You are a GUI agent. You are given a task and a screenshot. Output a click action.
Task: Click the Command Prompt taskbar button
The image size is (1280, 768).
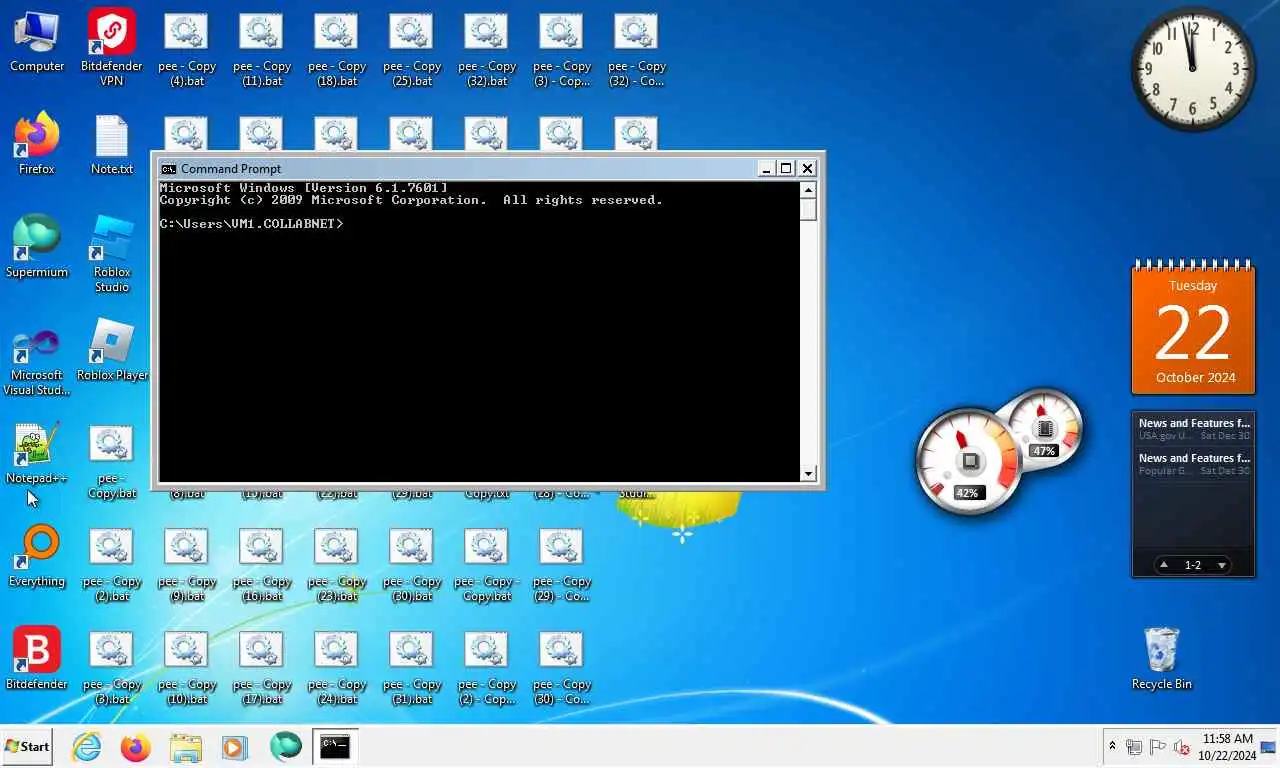pyautogui.click(x=335, y=746)
